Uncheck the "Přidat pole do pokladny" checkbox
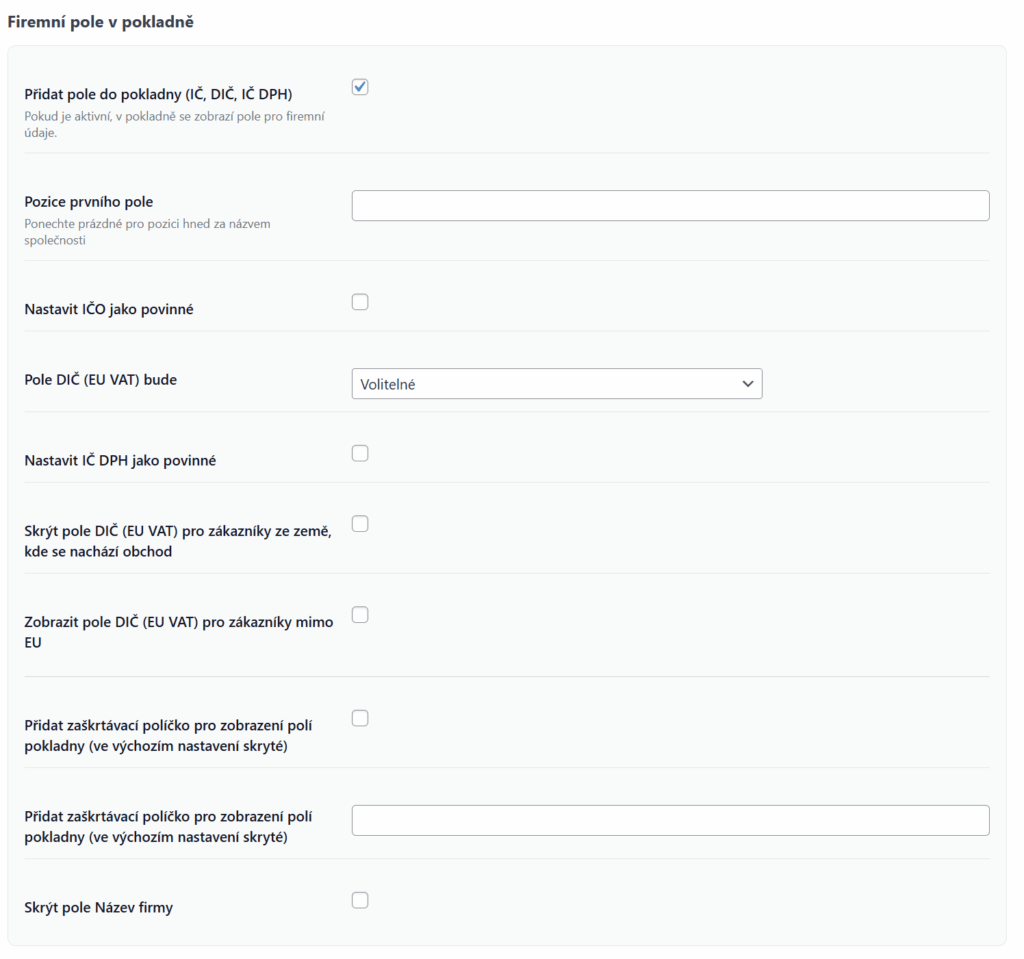The width and height of the screenshot is (1024, 959). [x=360, y=87]
